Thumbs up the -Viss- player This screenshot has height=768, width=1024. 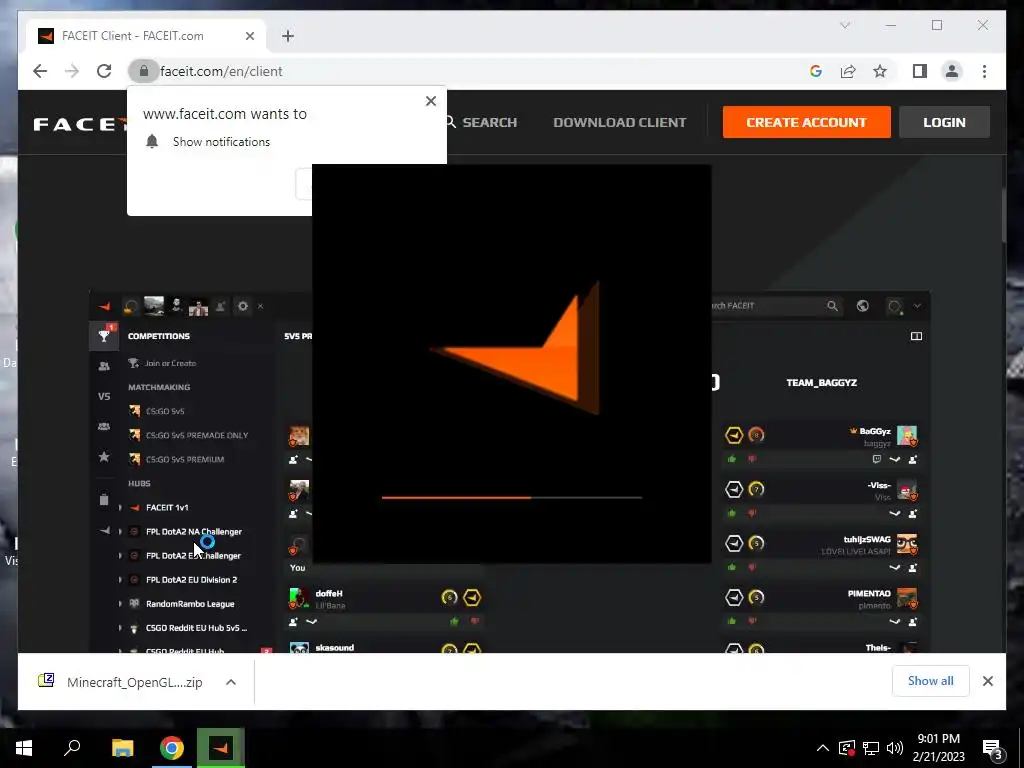tap(731, 513)
